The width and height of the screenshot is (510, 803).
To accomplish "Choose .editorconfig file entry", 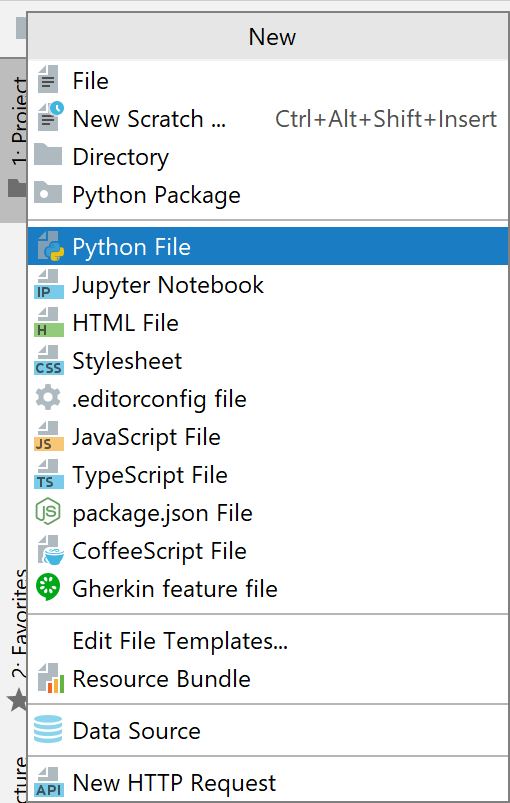I will [x=268, y=398].
